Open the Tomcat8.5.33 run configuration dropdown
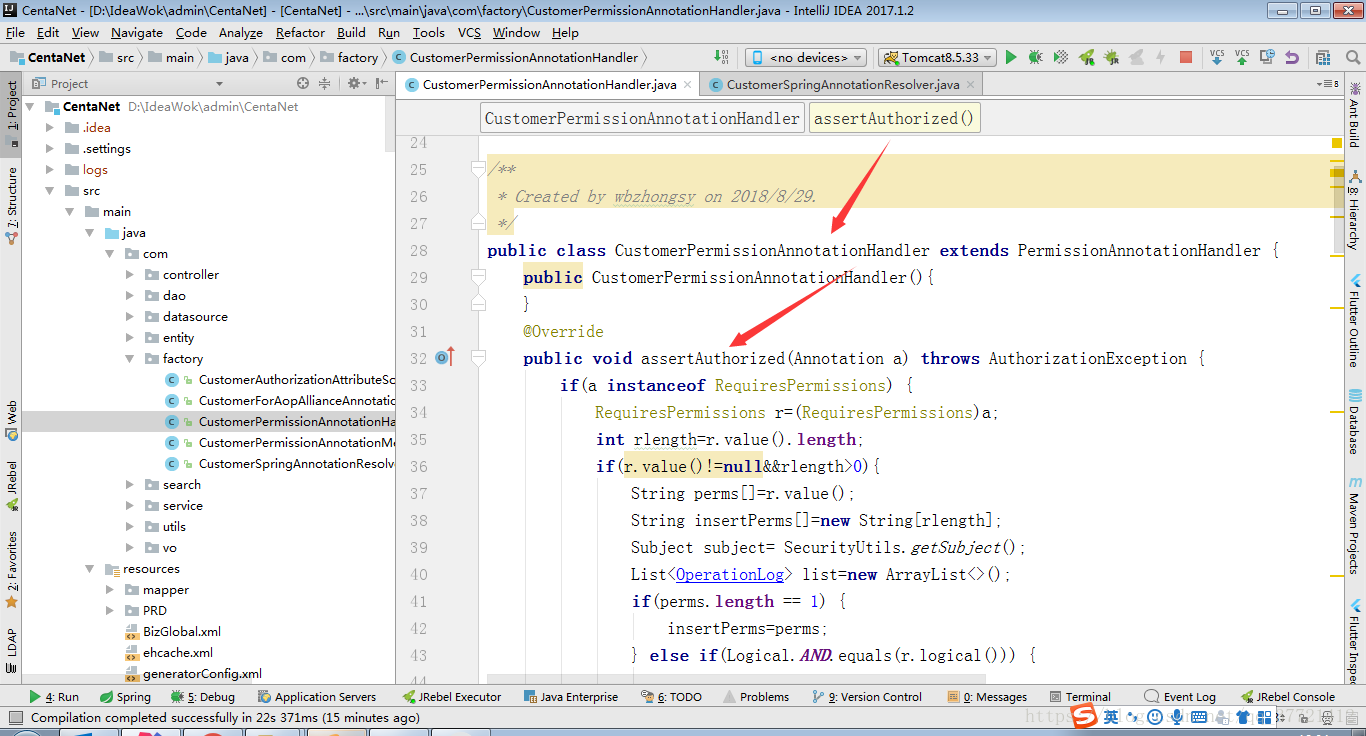 pos(938,58)
